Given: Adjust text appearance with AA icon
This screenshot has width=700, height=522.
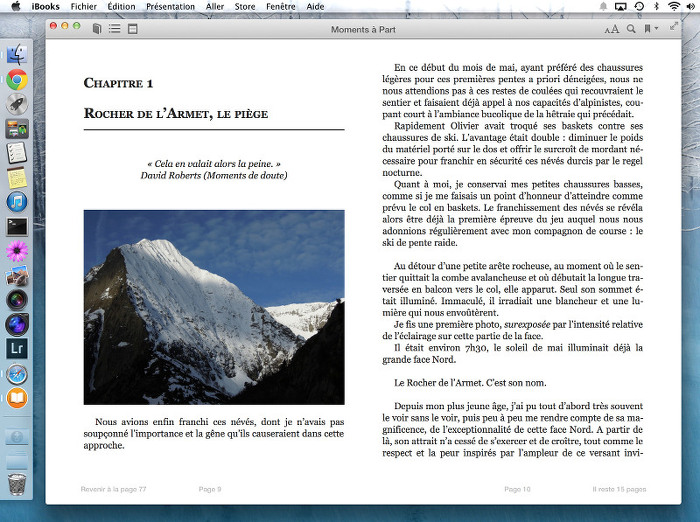Looking at the screenshot, I should coord(612,29).
